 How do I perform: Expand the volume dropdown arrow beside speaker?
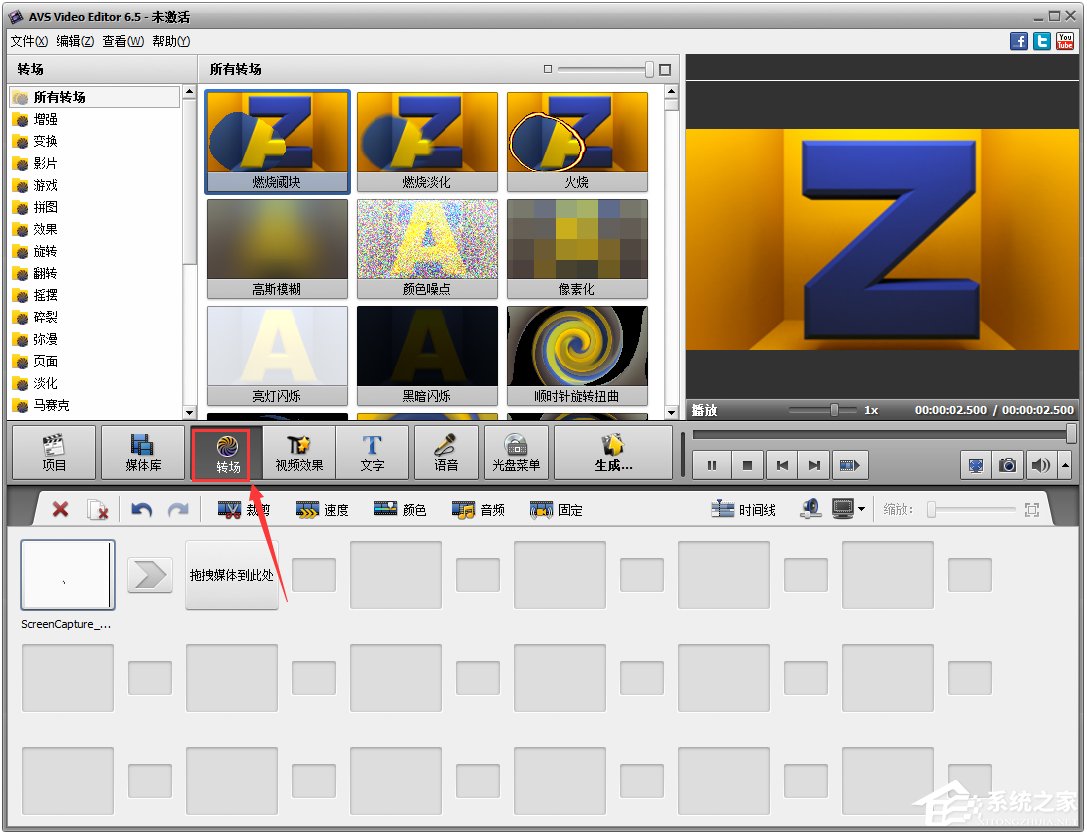pyautogui.click(x=1063, y=465)
